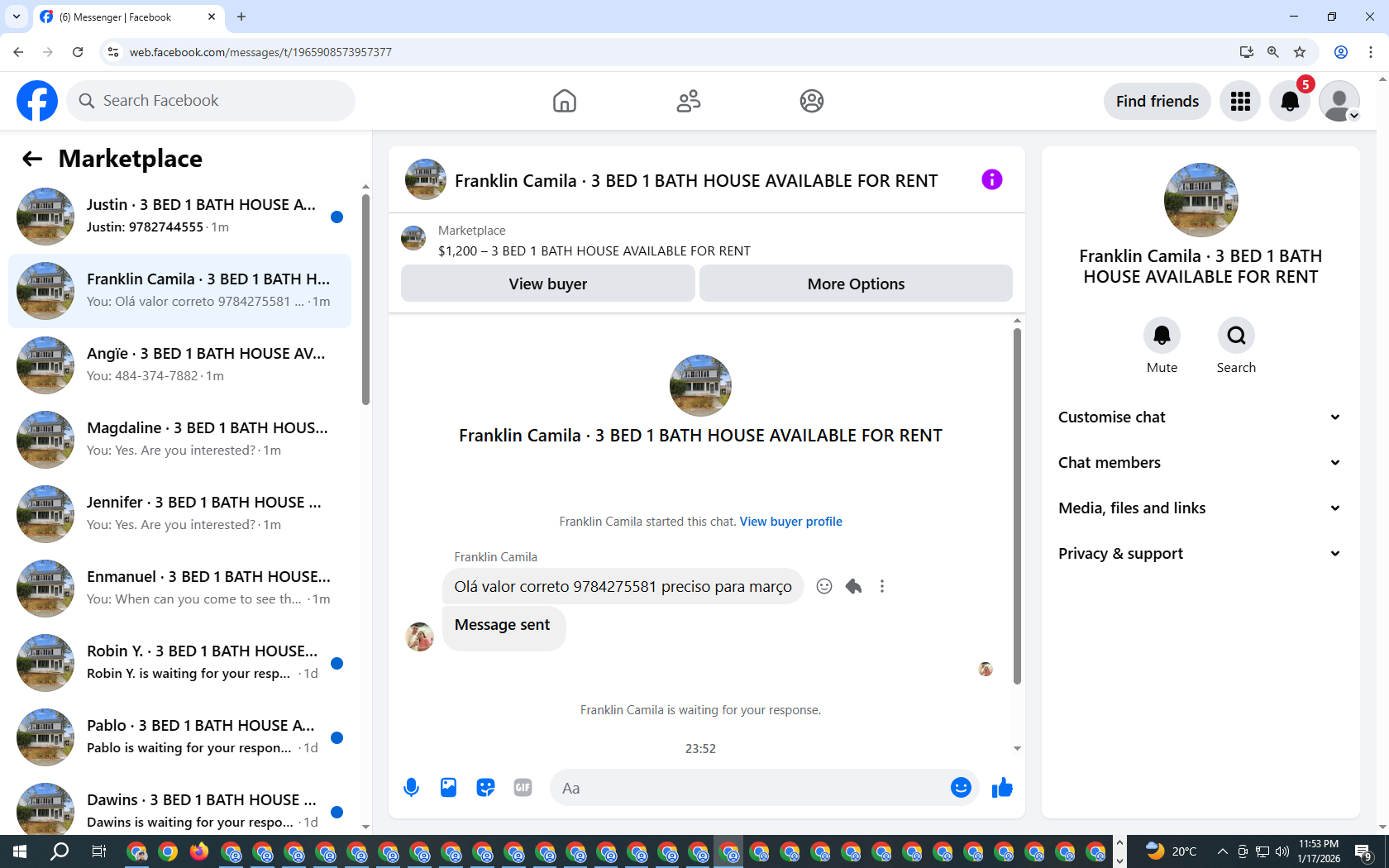Open Magdaline's conversation in the list

179,440
